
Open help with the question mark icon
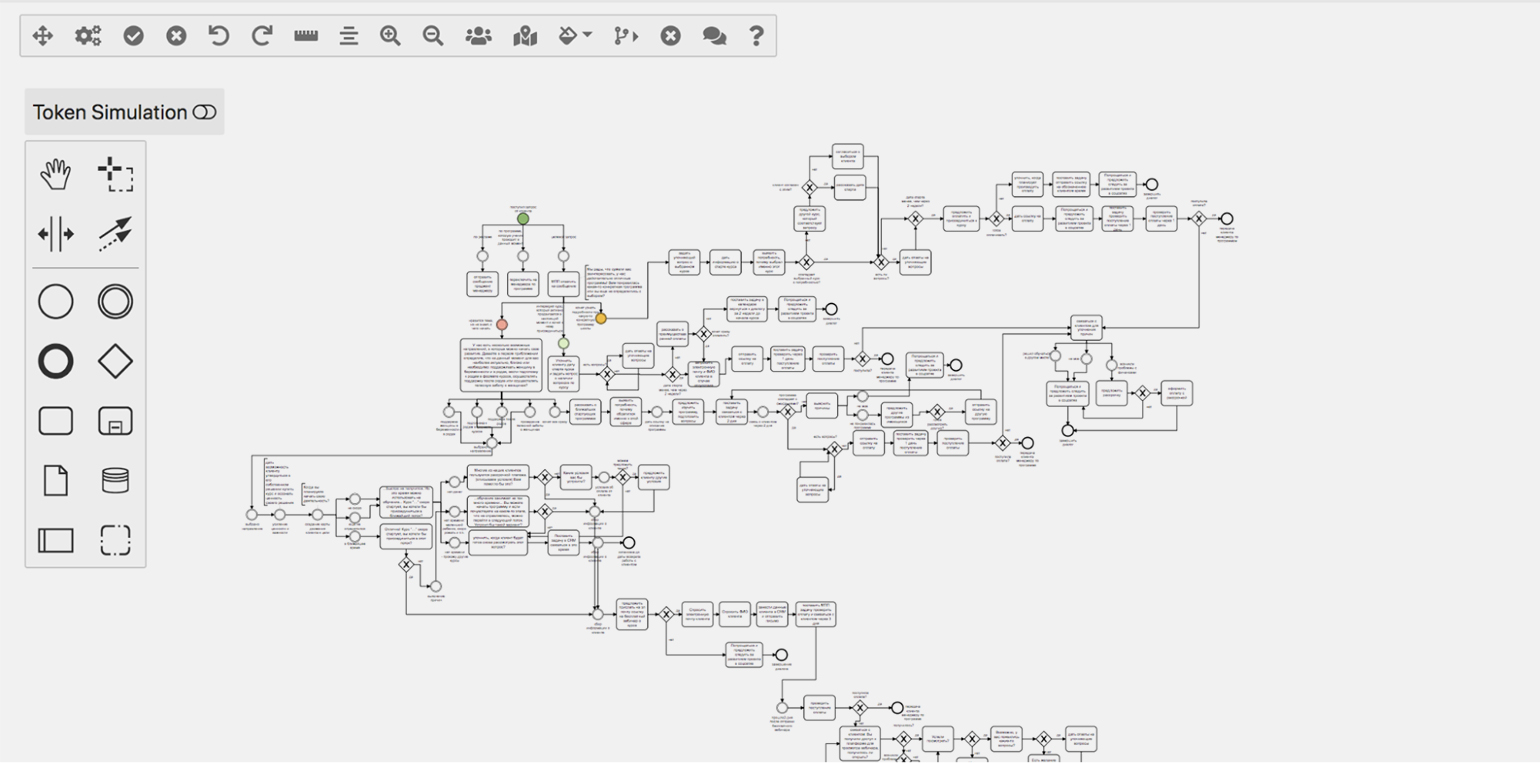point(756,36)
